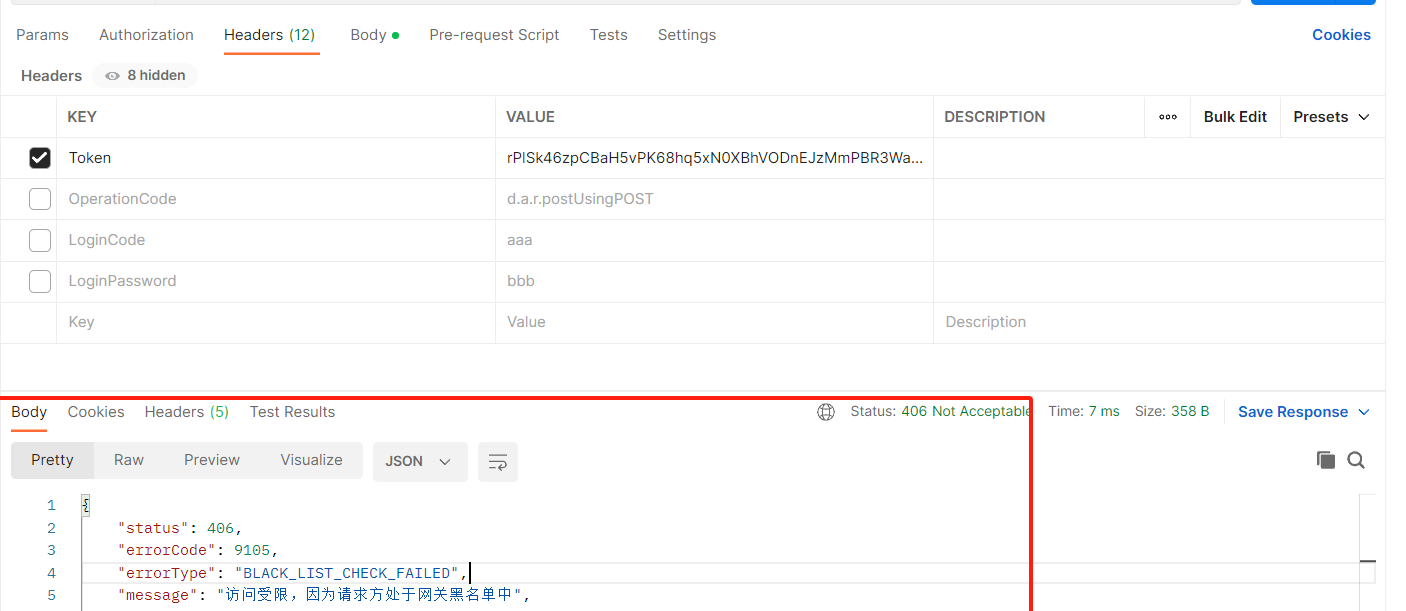Expand the JSON format dropdown
The height and width of the screenshot is (611, 1406).
(419, 462)
